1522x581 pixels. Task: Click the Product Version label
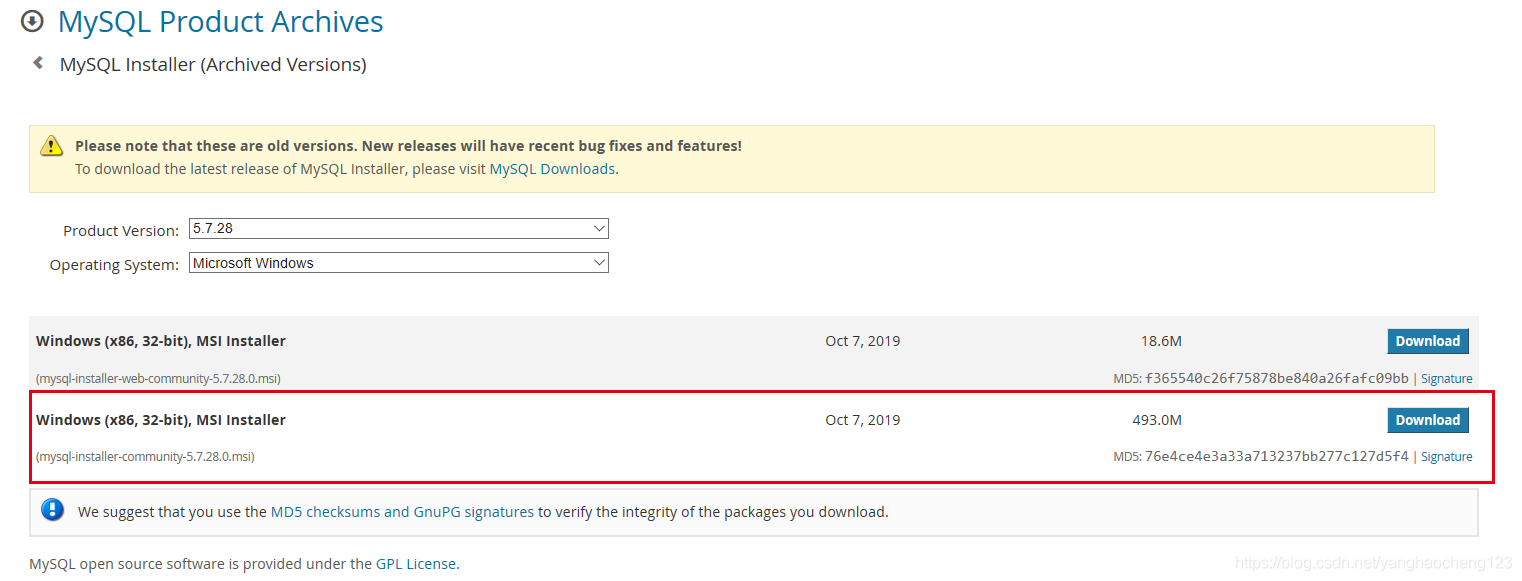pos(121,230)
